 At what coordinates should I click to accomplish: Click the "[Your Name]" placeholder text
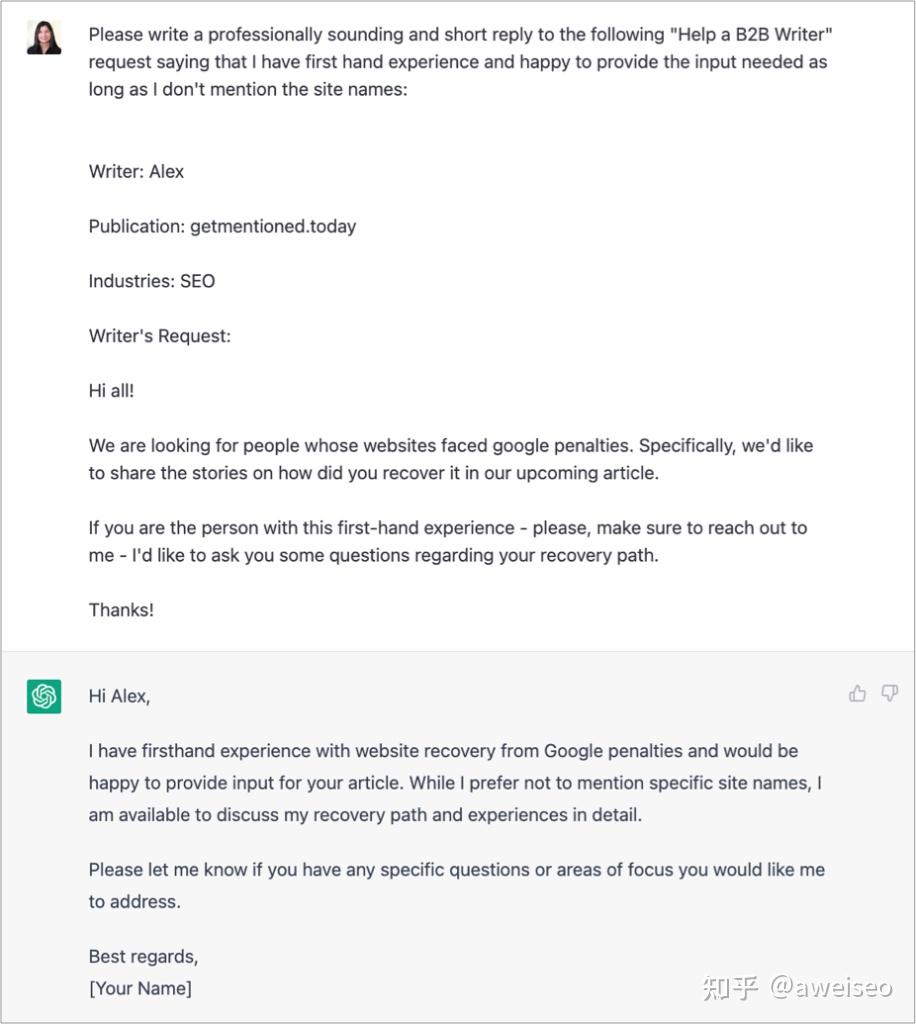[x=140, y=988]
